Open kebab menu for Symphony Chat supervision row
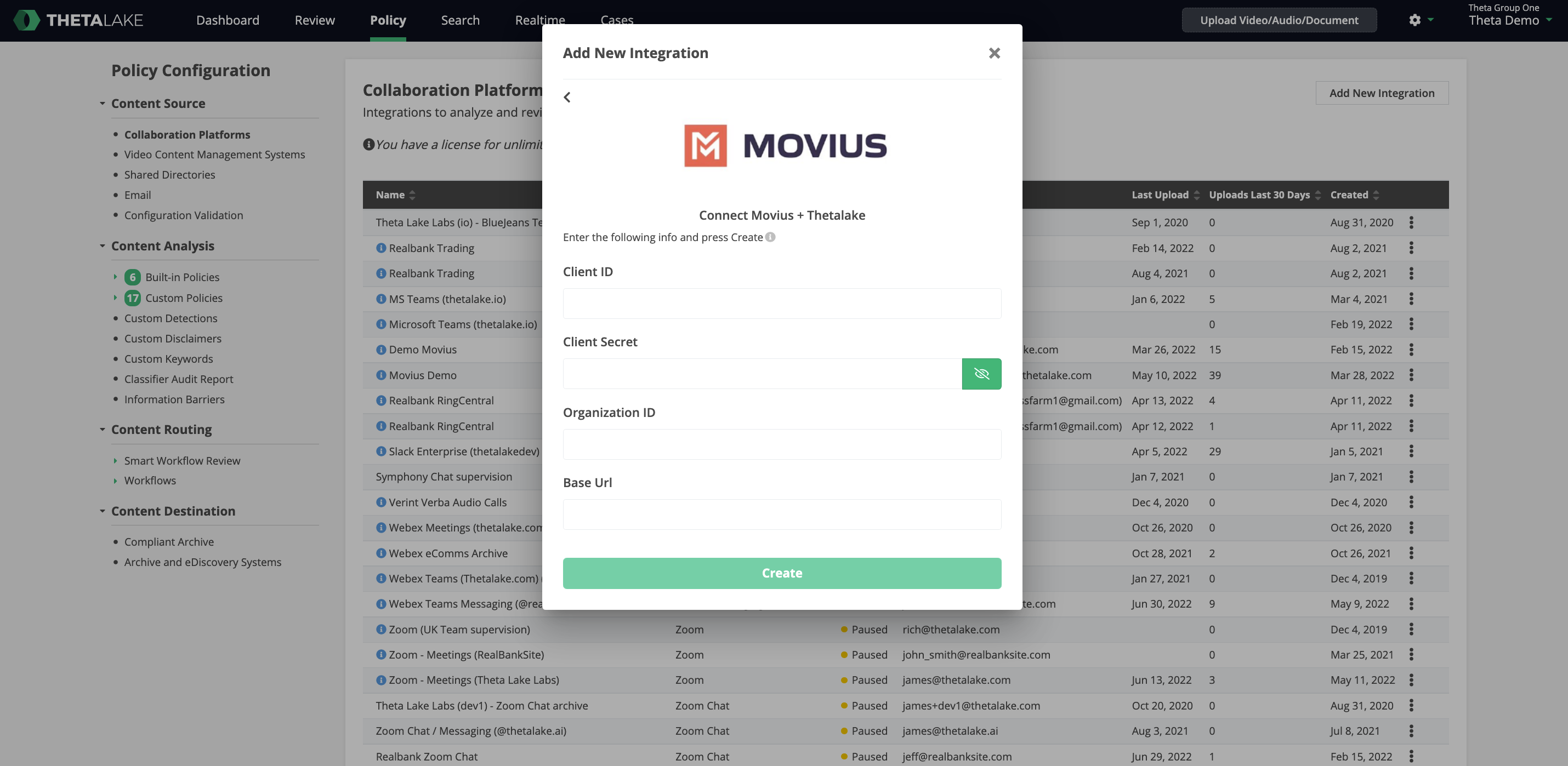Image resolution: width=1568 pixels, height=766 pixels. point(1411,477)
